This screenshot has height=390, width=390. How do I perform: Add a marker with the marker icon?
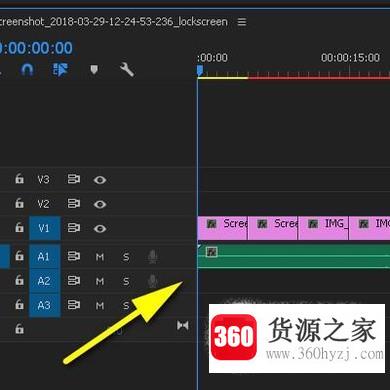94,70
